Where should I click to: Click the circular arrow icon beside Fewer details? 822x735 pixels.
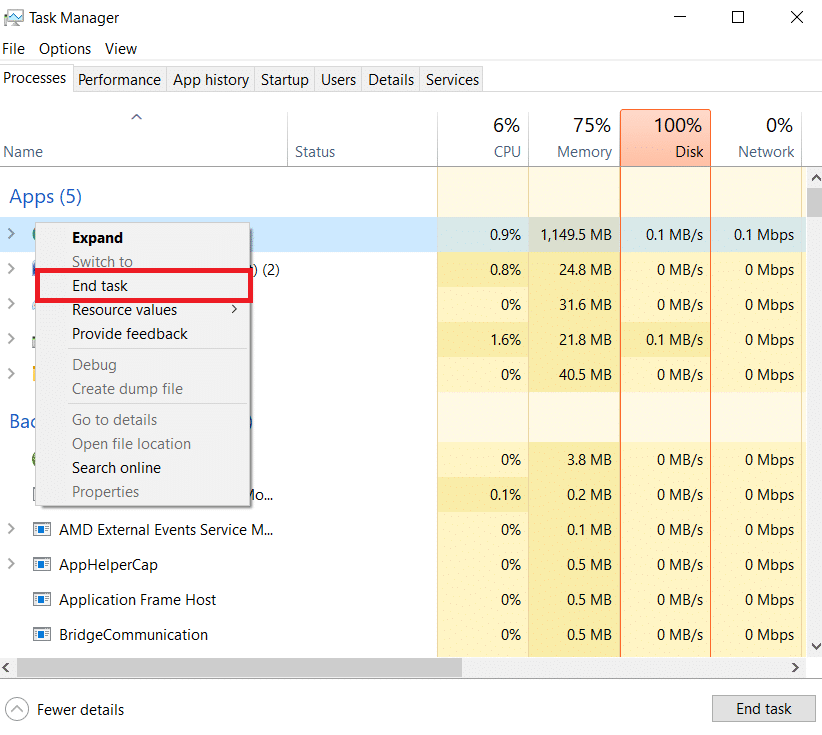pos(16,709)
